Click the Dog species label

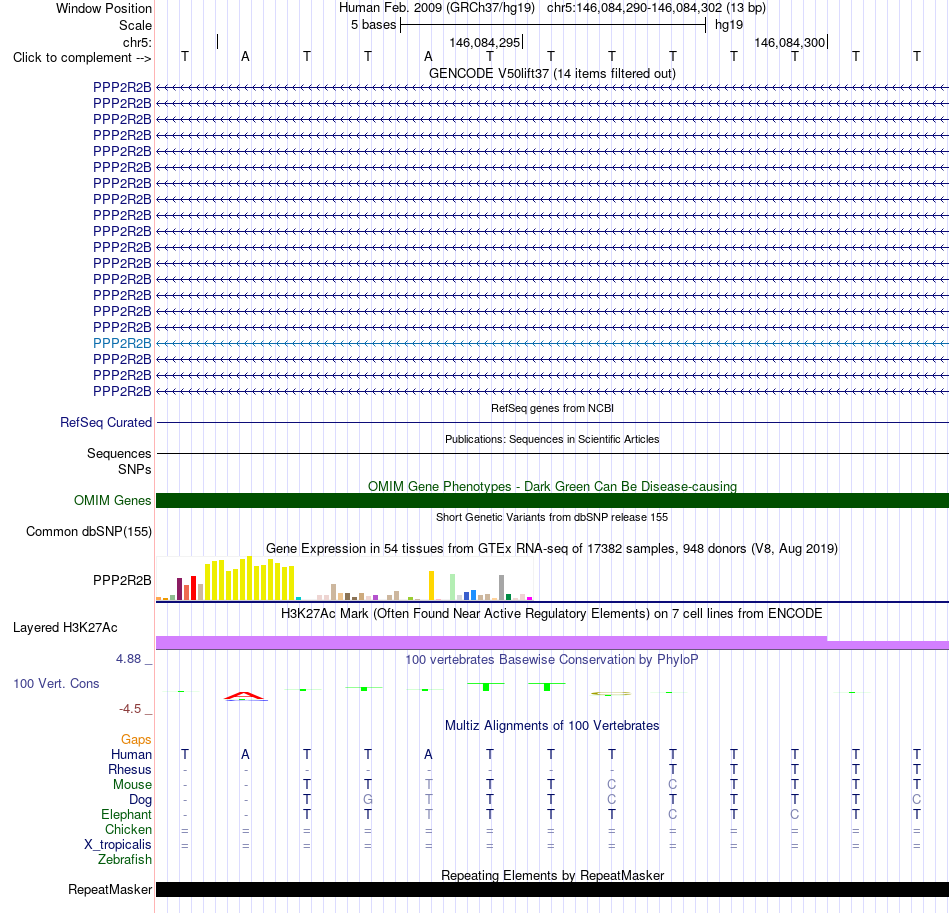(x=140, y=800)
